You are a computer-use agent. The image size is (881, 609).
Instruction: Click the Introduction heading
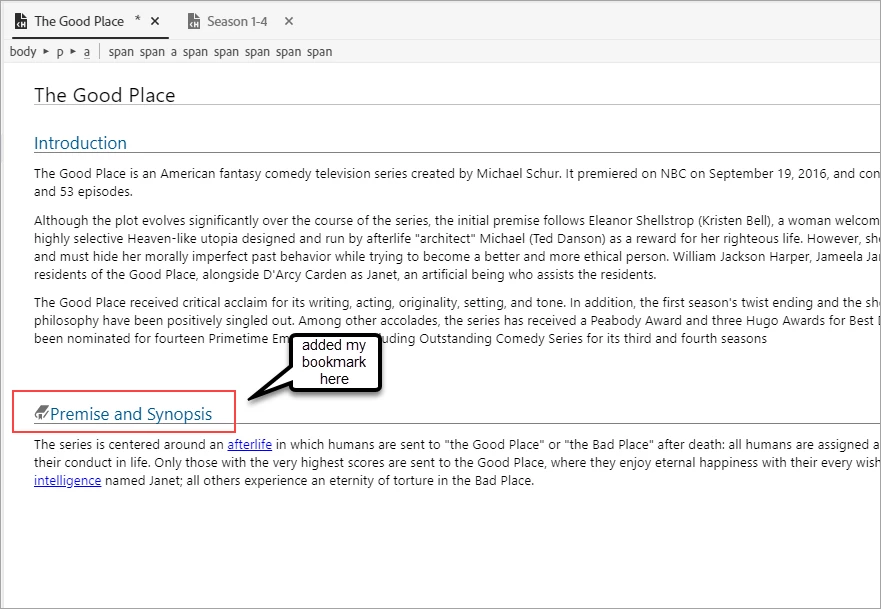80,143
